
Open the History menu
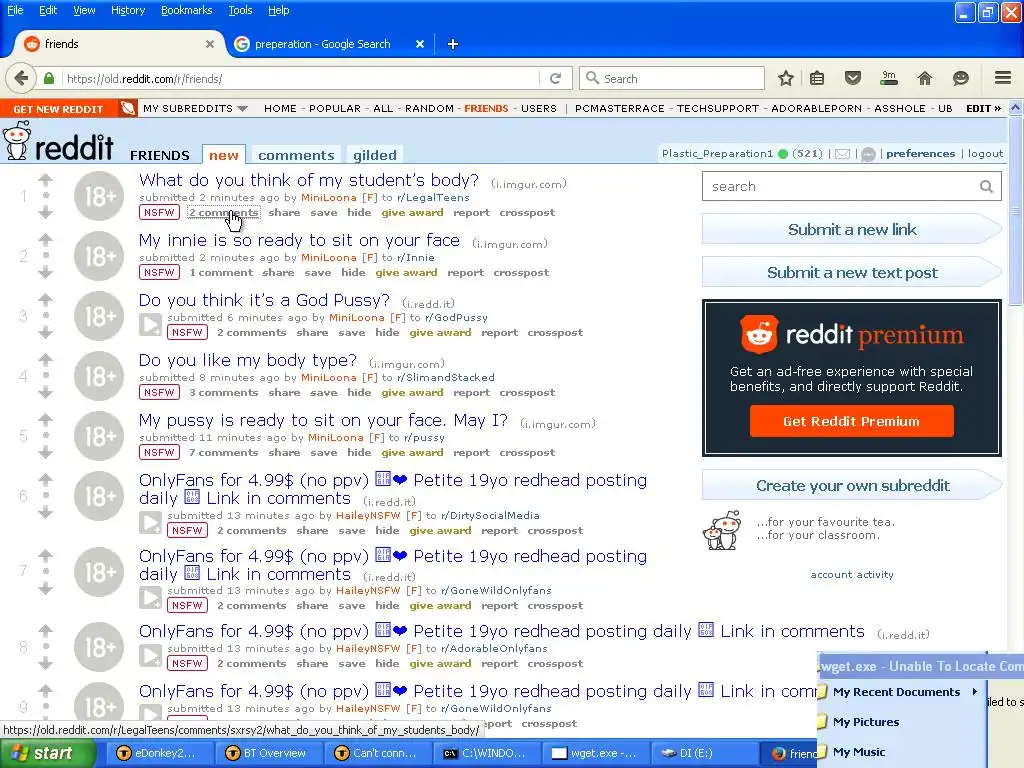(x=127, y=10)
